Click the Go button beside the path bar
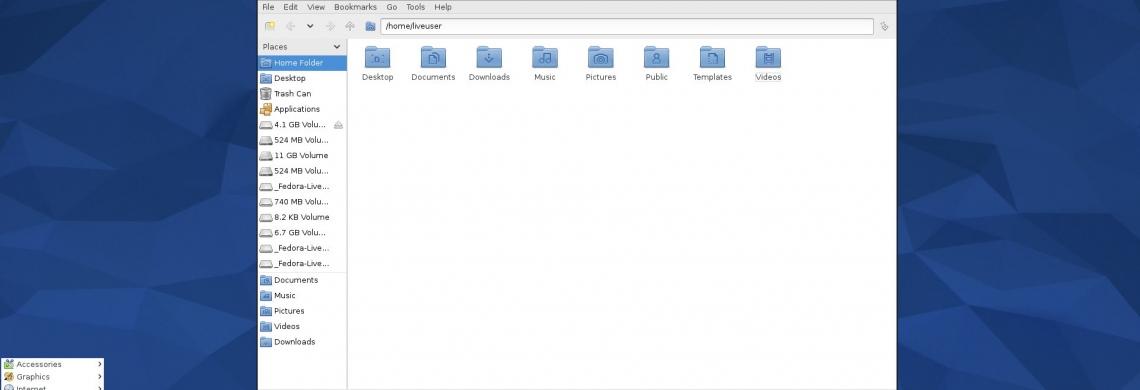Screen dimensions: 1140x390 click(x=884, y=26)
